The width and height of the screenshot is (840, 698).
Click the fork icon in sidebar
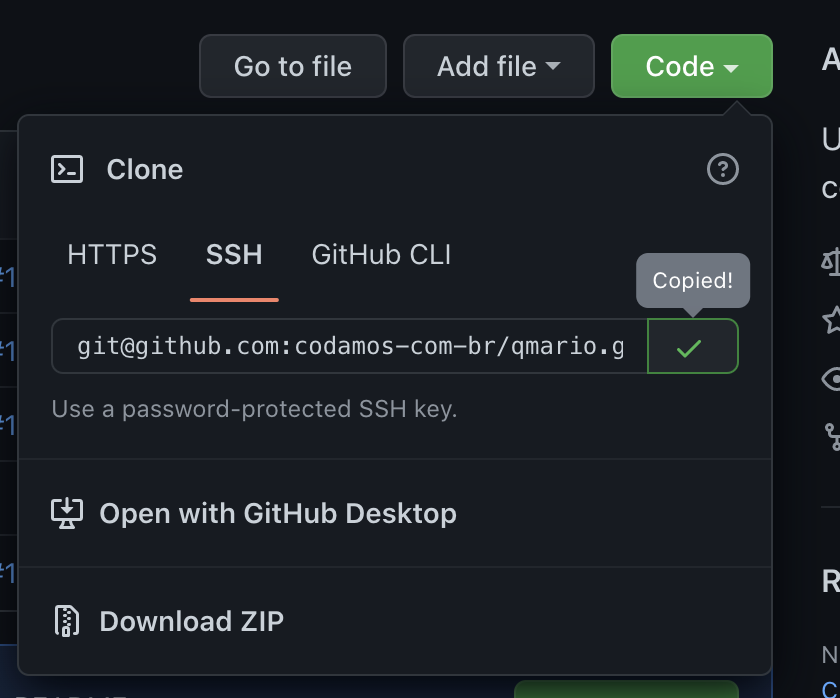pos(832,435)
